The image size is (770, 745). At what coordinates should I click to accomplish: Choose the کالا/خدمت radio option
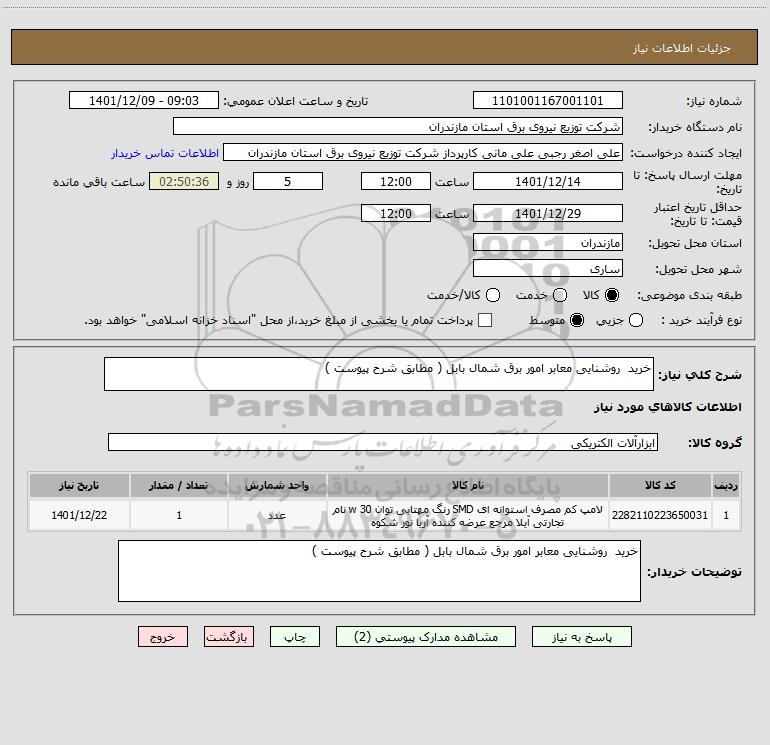493,295
